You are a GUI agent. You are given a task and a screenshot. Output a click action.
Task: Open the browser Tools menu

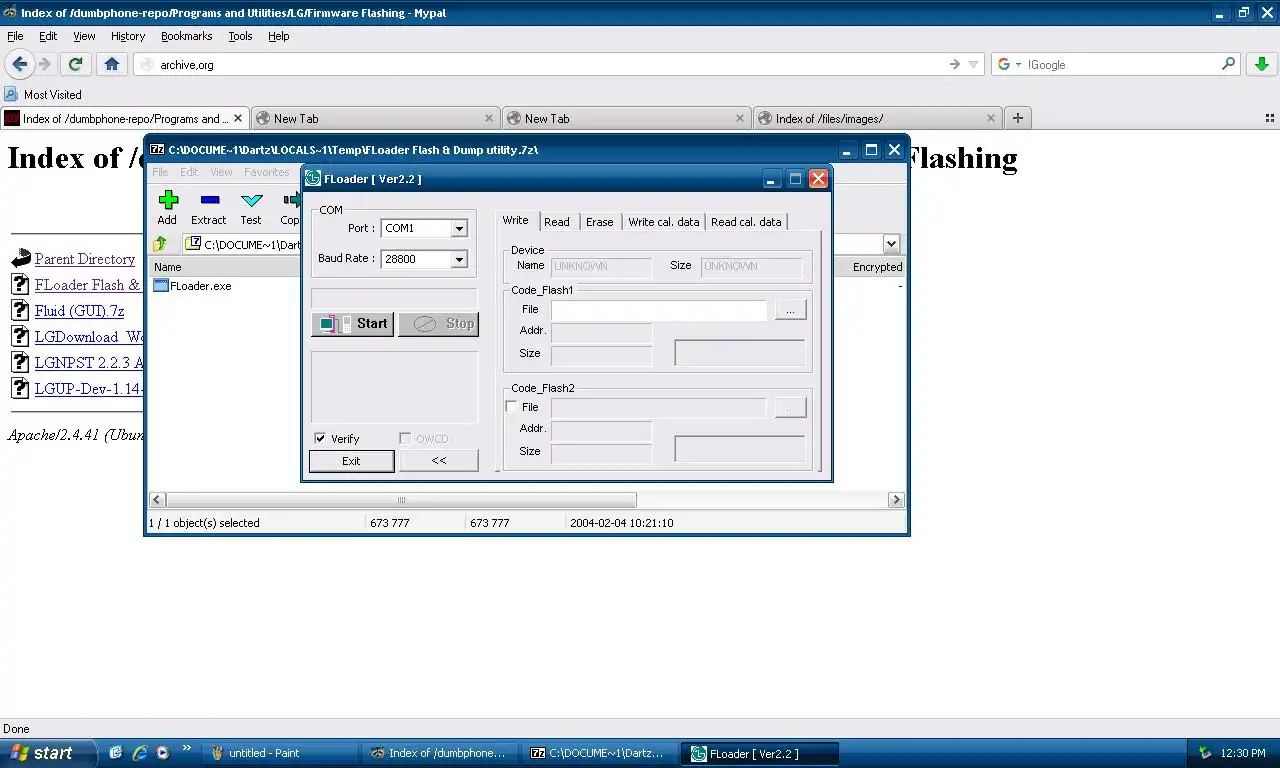[240, 36]
